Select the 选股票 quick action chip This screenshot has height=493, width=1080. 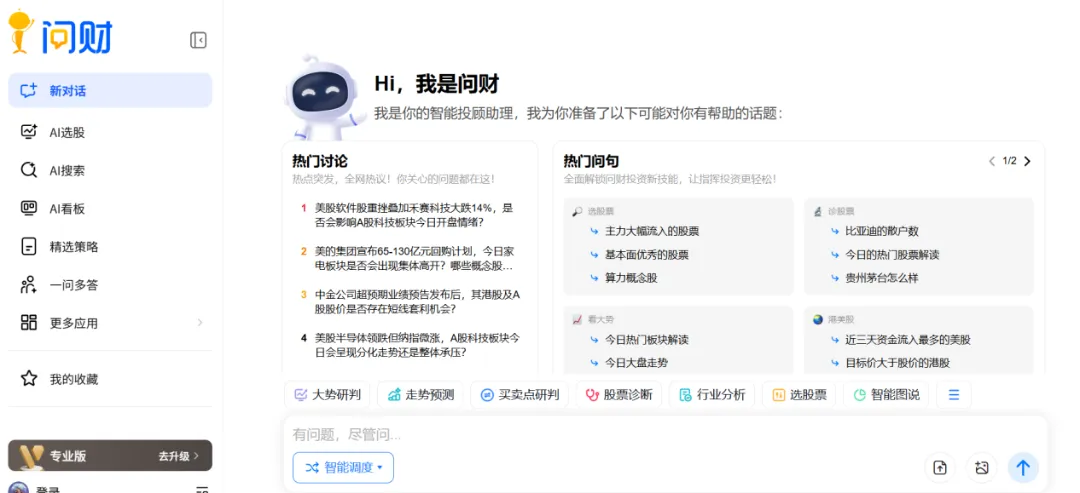799,395
